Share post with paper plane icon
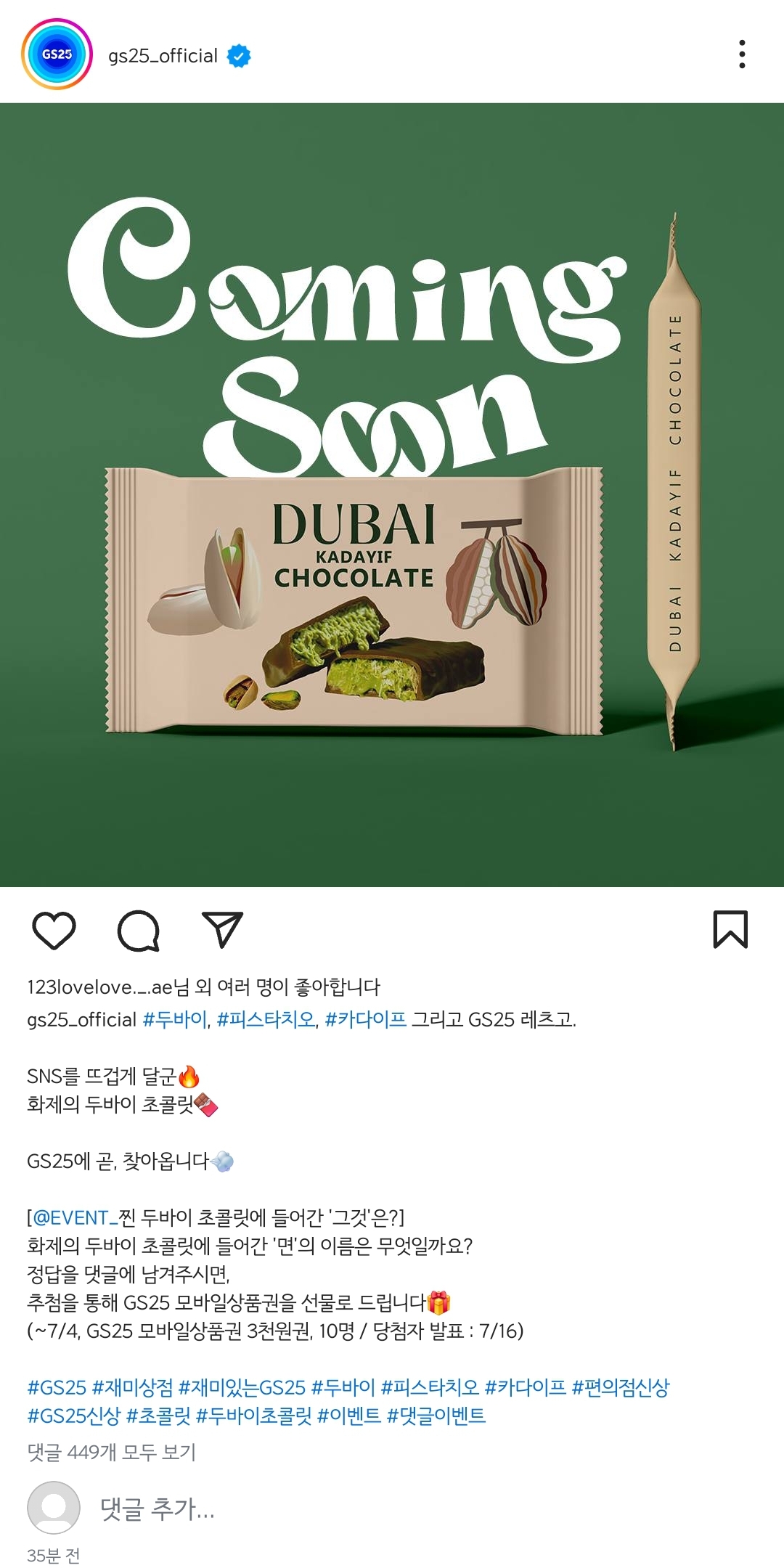 pos(222,930)
